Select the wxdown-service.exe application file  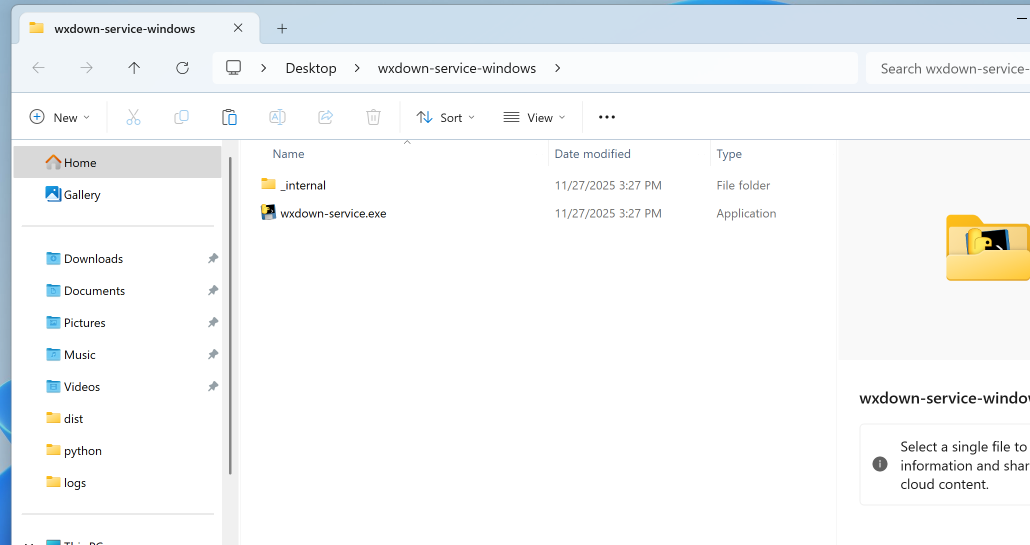(333, 213)
